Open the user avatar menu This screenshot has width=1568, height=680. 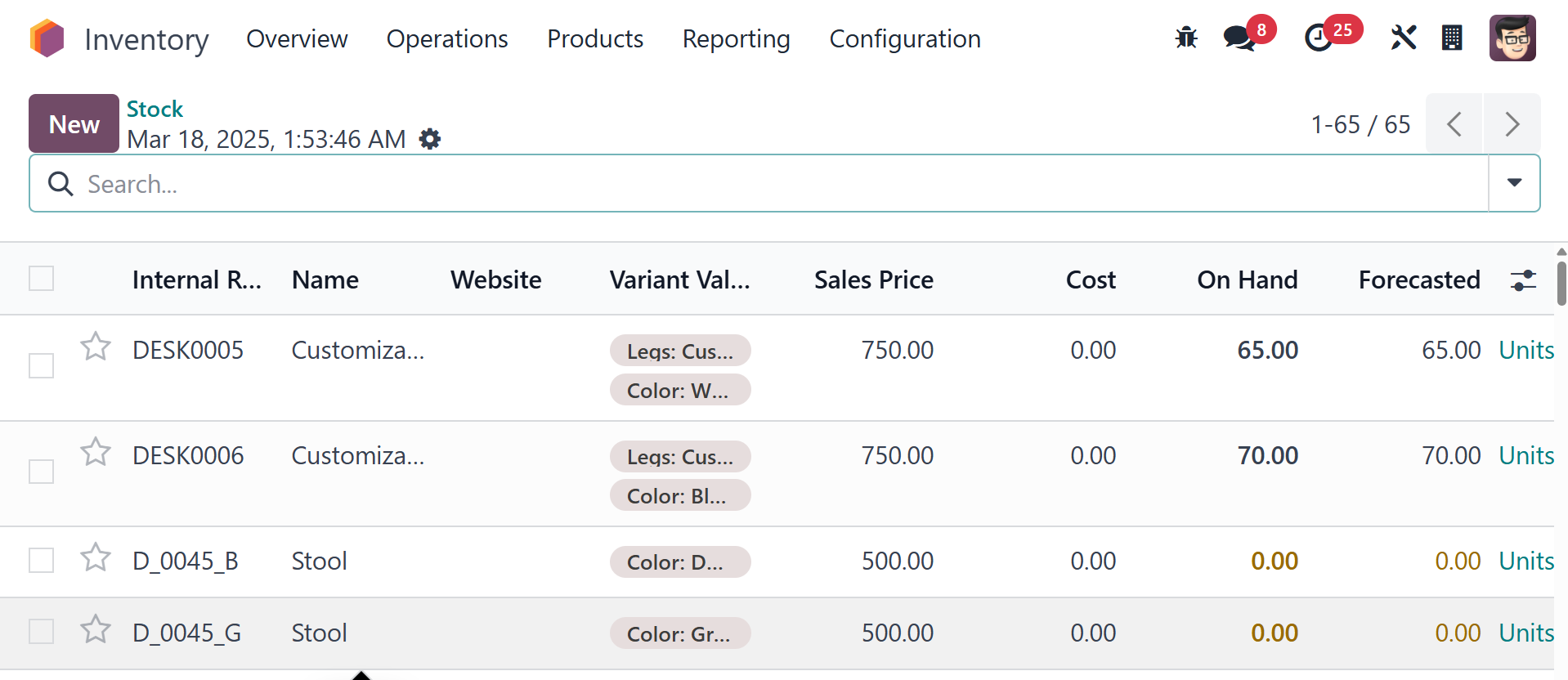click(1512, 38)
